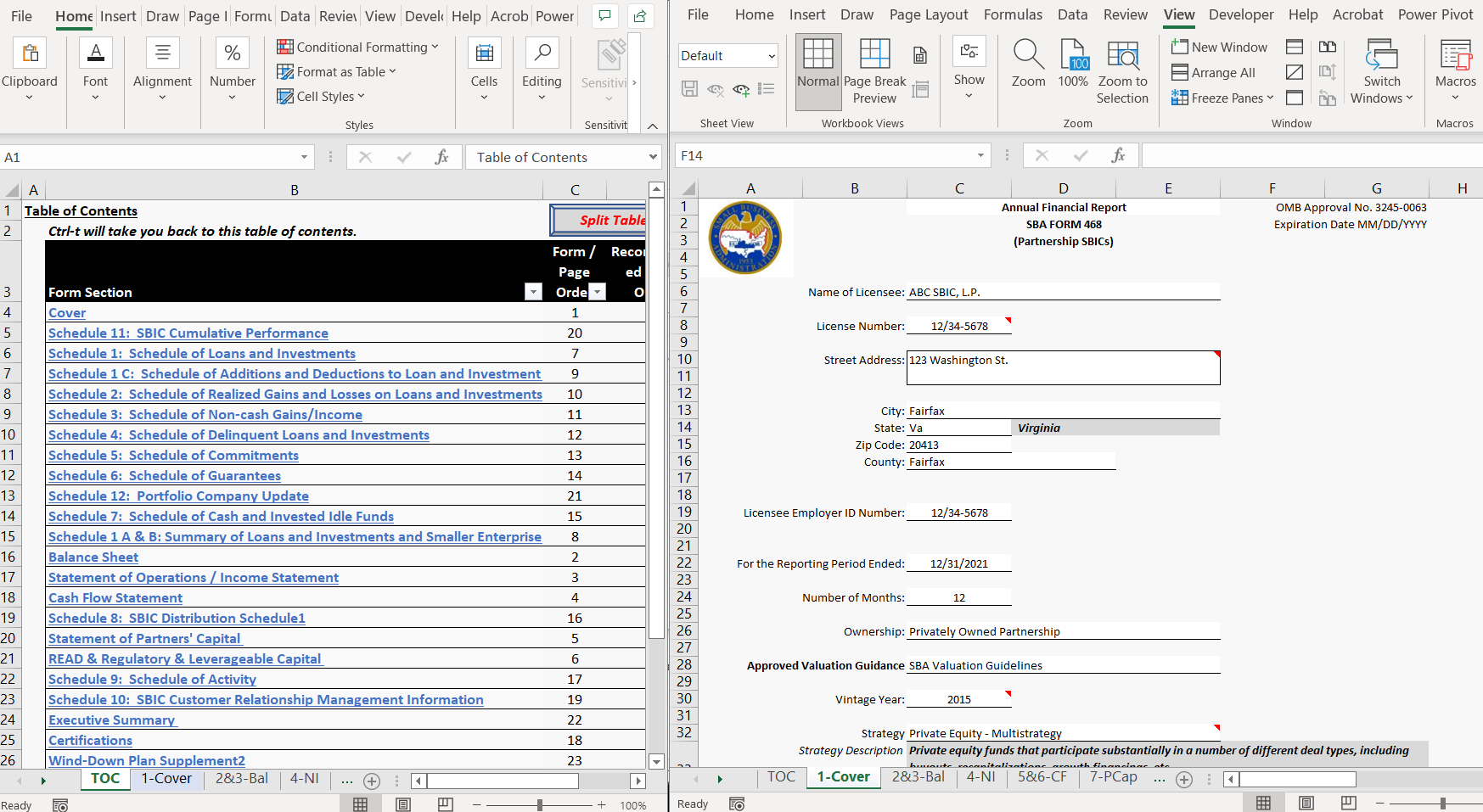The image size is (1483, 812).
Task: Toggle Page Break view in right status bar
Action: point(1348,803)
